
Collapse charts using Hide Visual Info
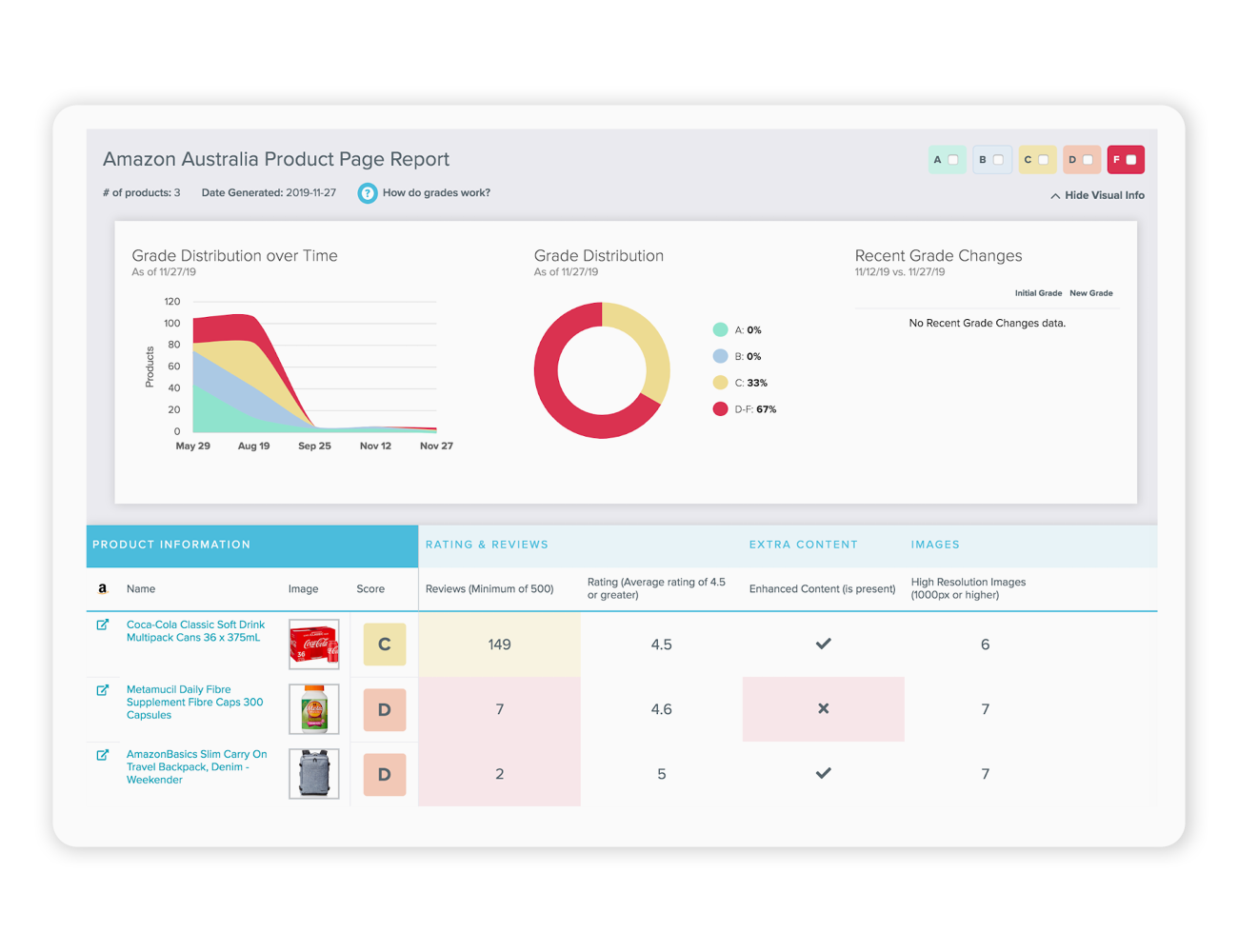1098,194
